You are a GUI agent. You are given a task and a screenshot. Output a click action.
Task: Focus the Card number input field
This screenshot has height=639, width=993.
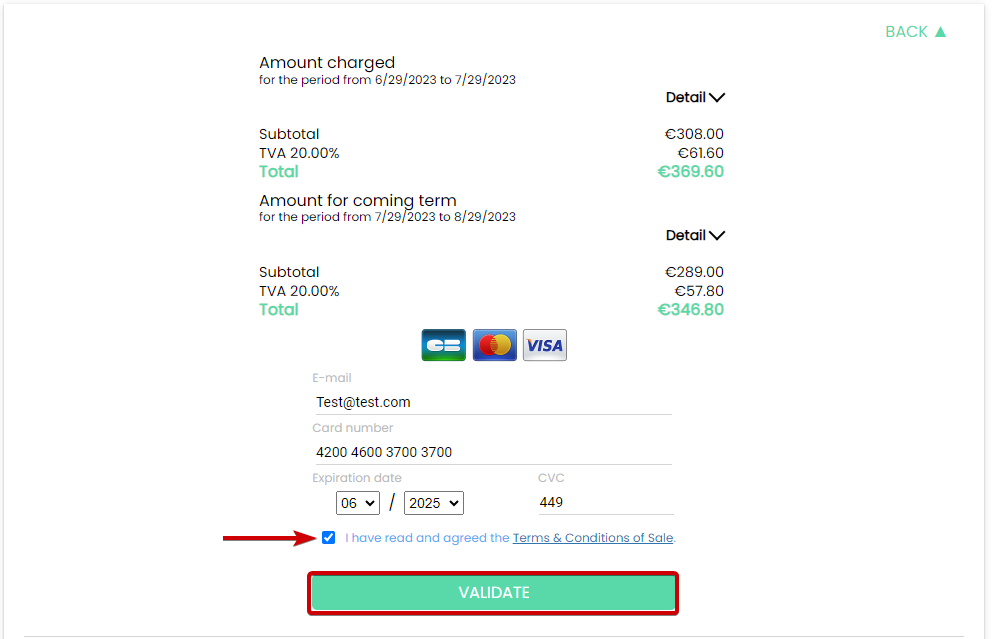tap(492, 452)
